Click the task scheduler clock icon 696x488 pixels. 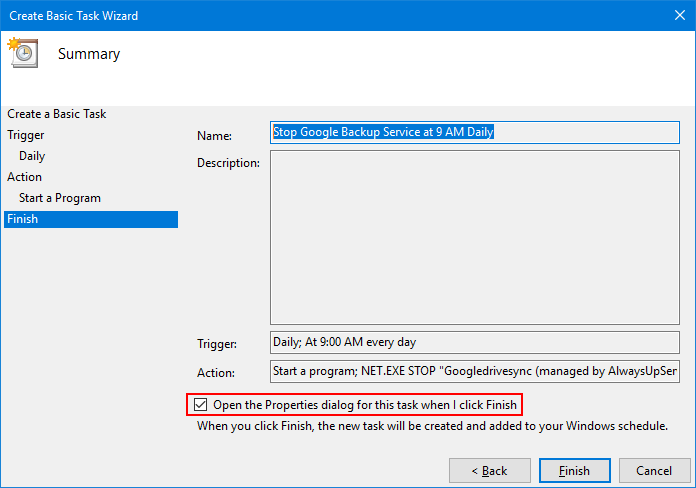coord(23,52)
